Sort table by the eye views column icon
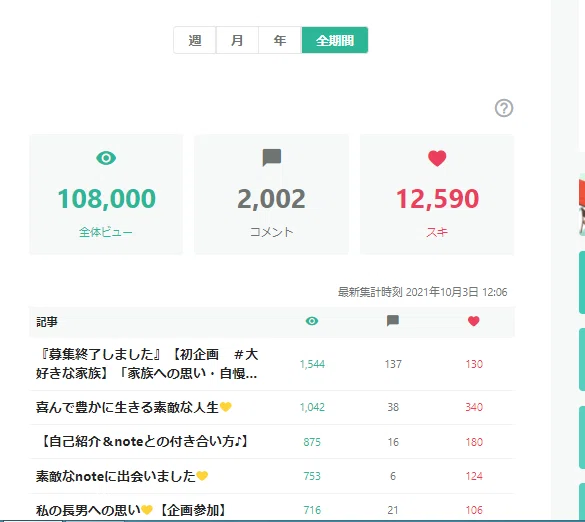585x522 pixels. (312, 321)
